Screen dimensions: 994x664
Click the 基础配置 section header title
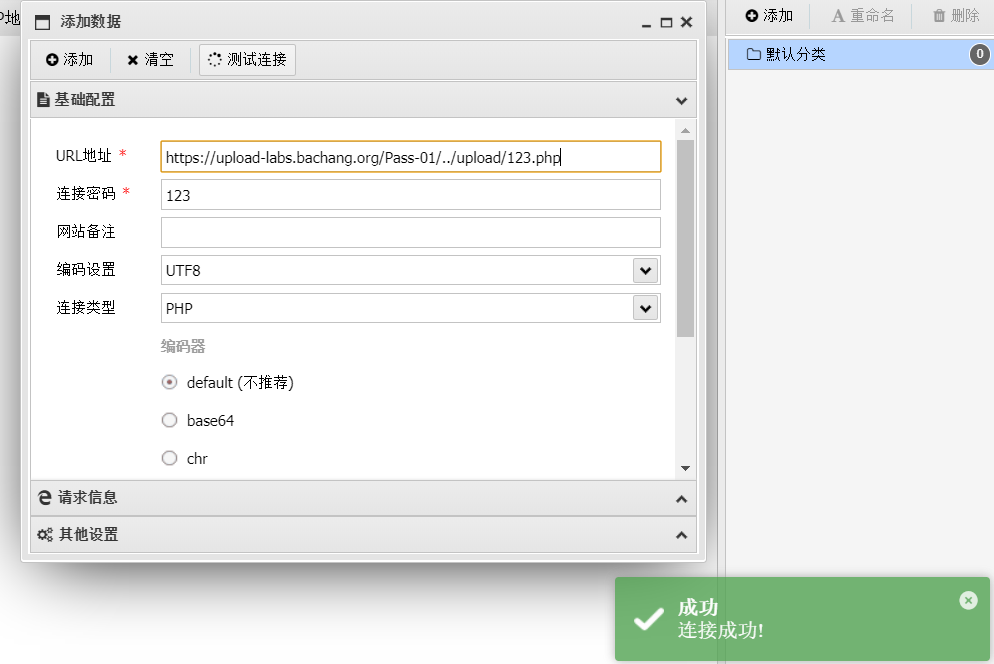point(84,100)
